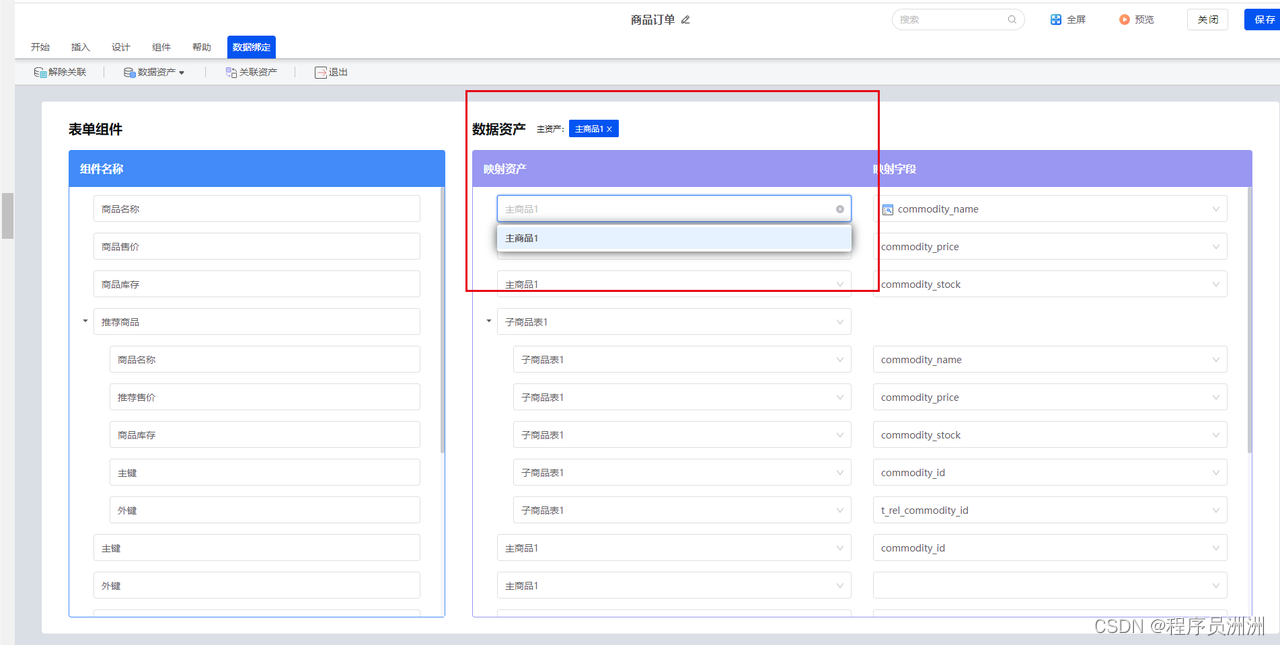The image size is (1280, 645).
Task: Click the 子商品表1 dropdown beside commodity_stock
Action: (682, 435)
